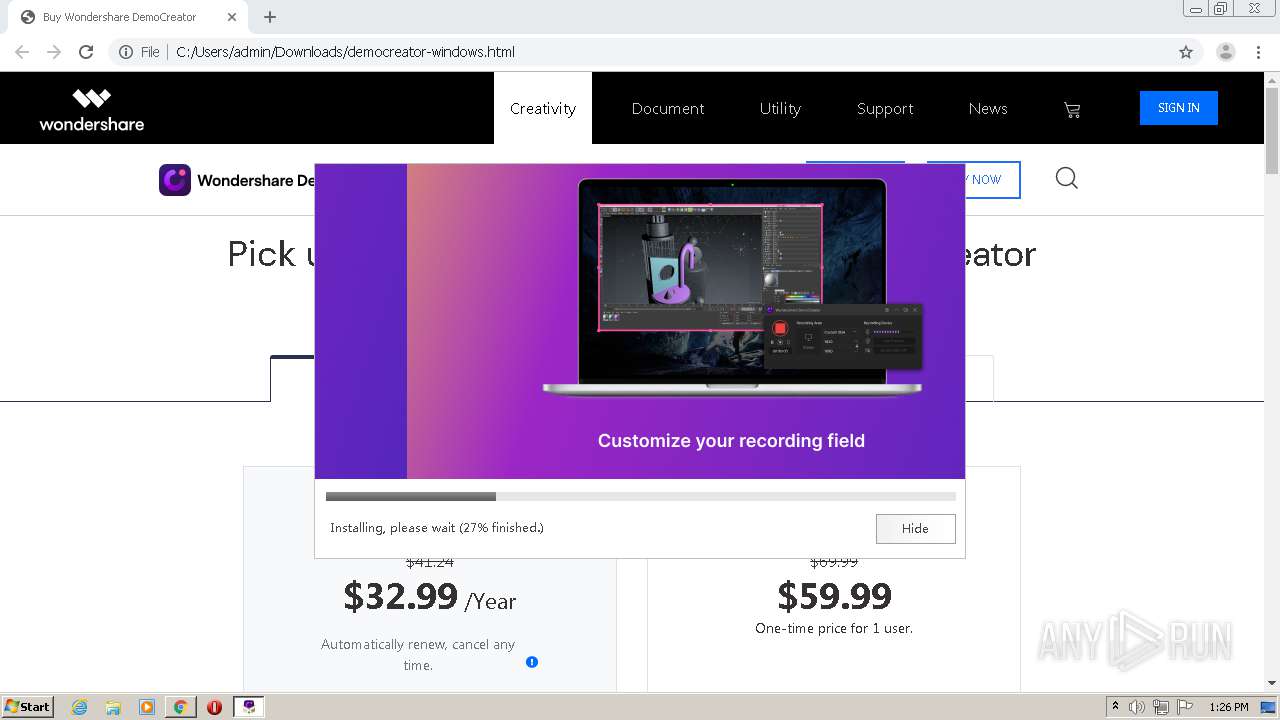The width and height of the screenshot is (1280, 720).
Task: Click the laptop preview image in installer
Action: coord(732,287)
